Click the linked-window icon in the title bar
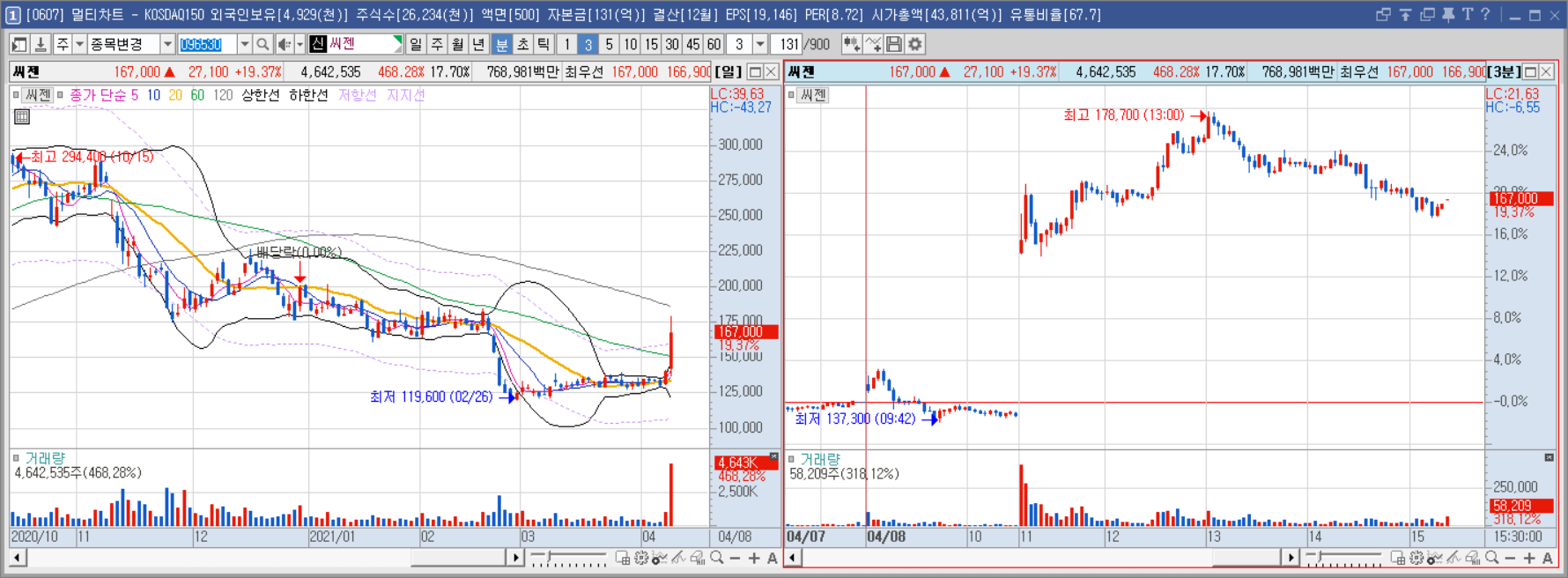The image size is (1568, 578). point(1383,14)
